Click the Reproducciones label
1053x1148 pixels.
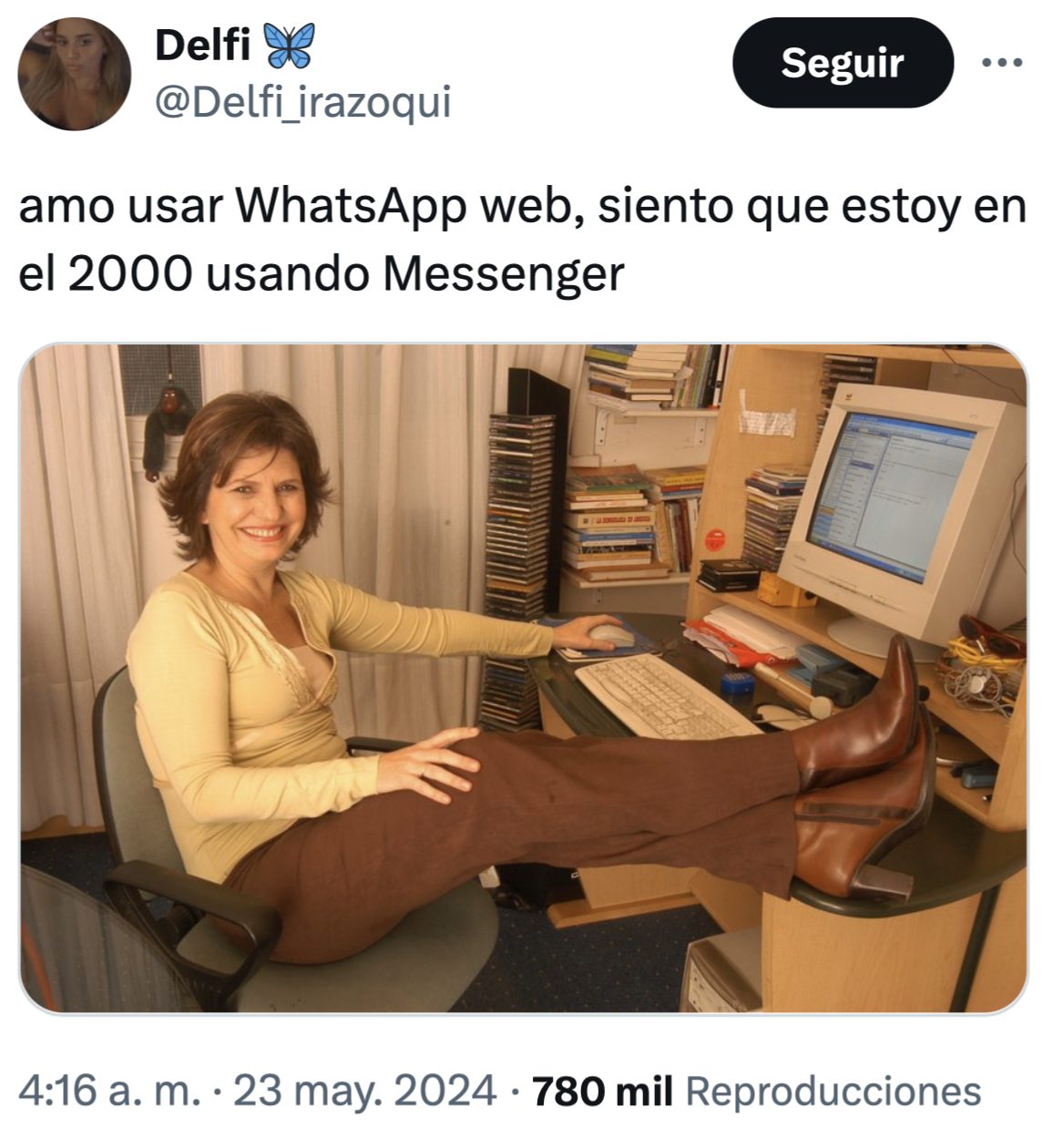point(833,1090)
